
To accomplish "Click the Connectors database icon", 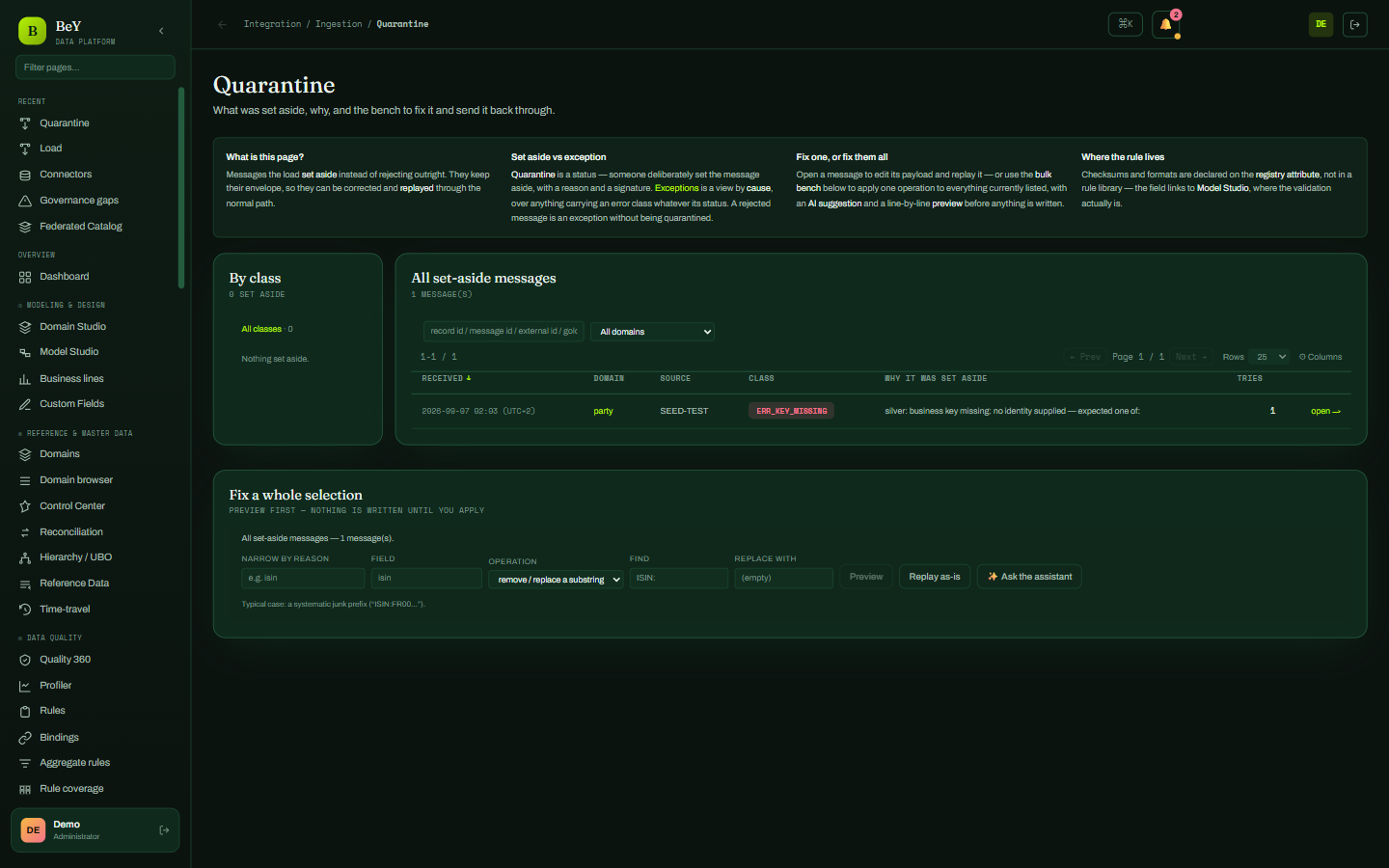I will [25, 175].
